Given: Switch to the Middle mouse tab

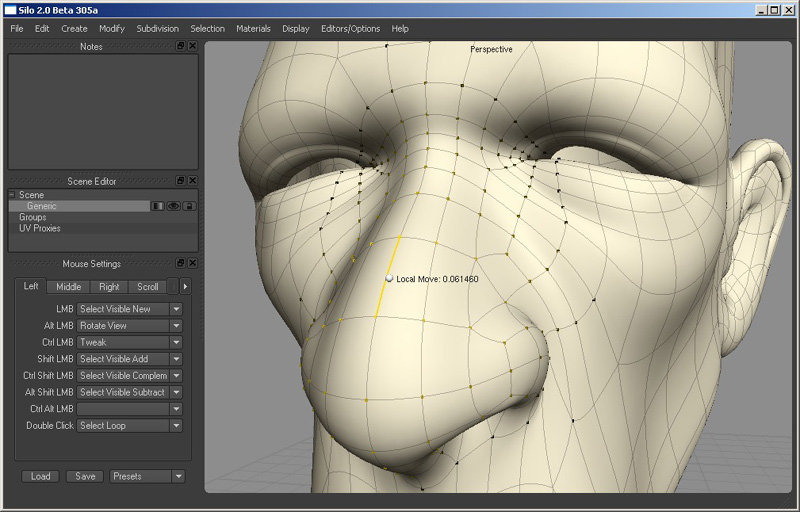Looking at the screenshot, I should pos(69,287).
